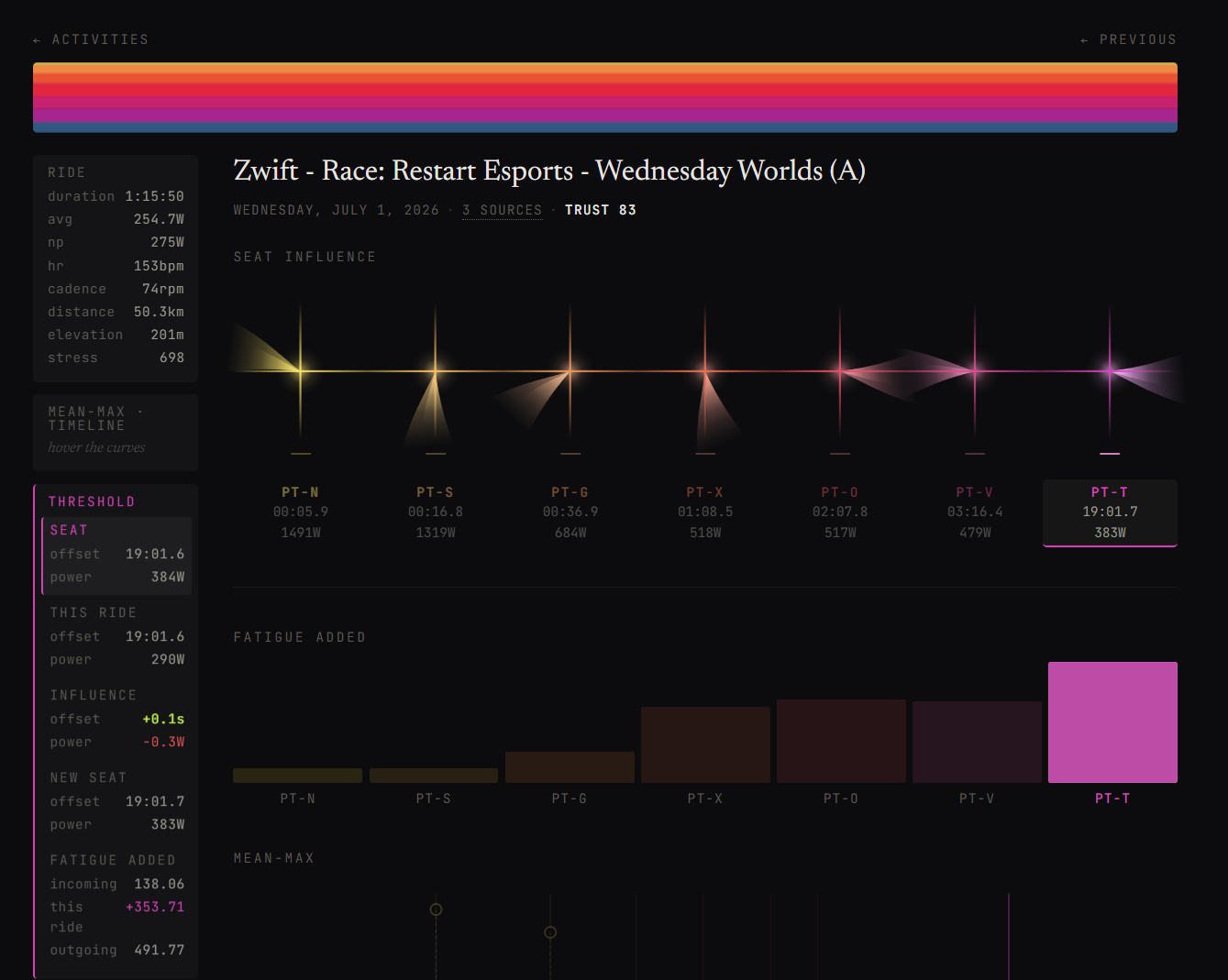Viewport: 1228px width, 980px height.
Task: Click the outgoing fatigue 491.77 value
Action: coord(160,950)
